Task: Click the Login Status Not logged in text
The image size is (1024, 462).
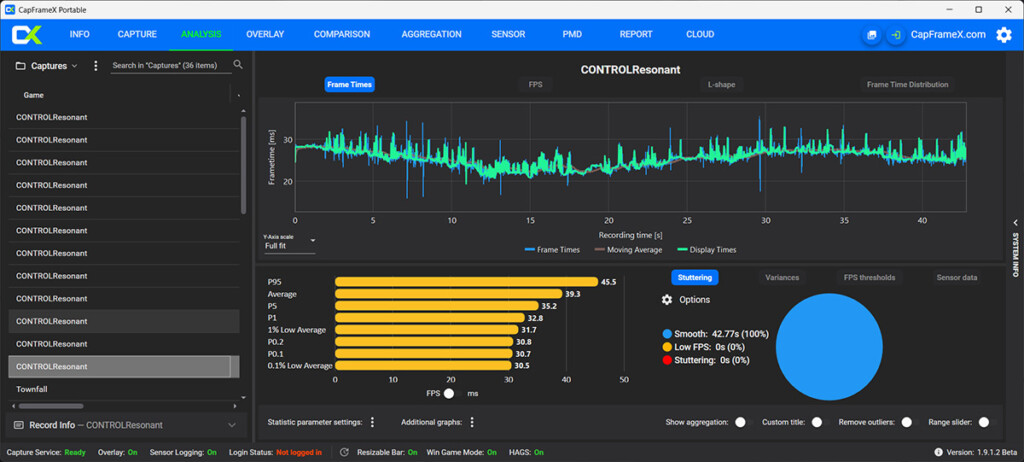Action: tap(275, 452)
